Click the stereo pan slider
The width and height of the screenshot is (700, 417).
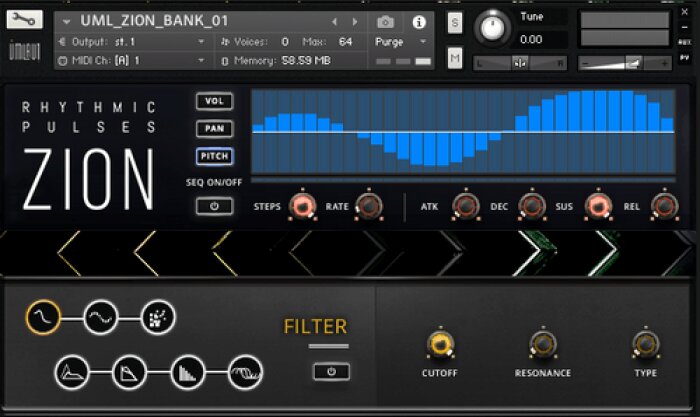tap(520, 63)
